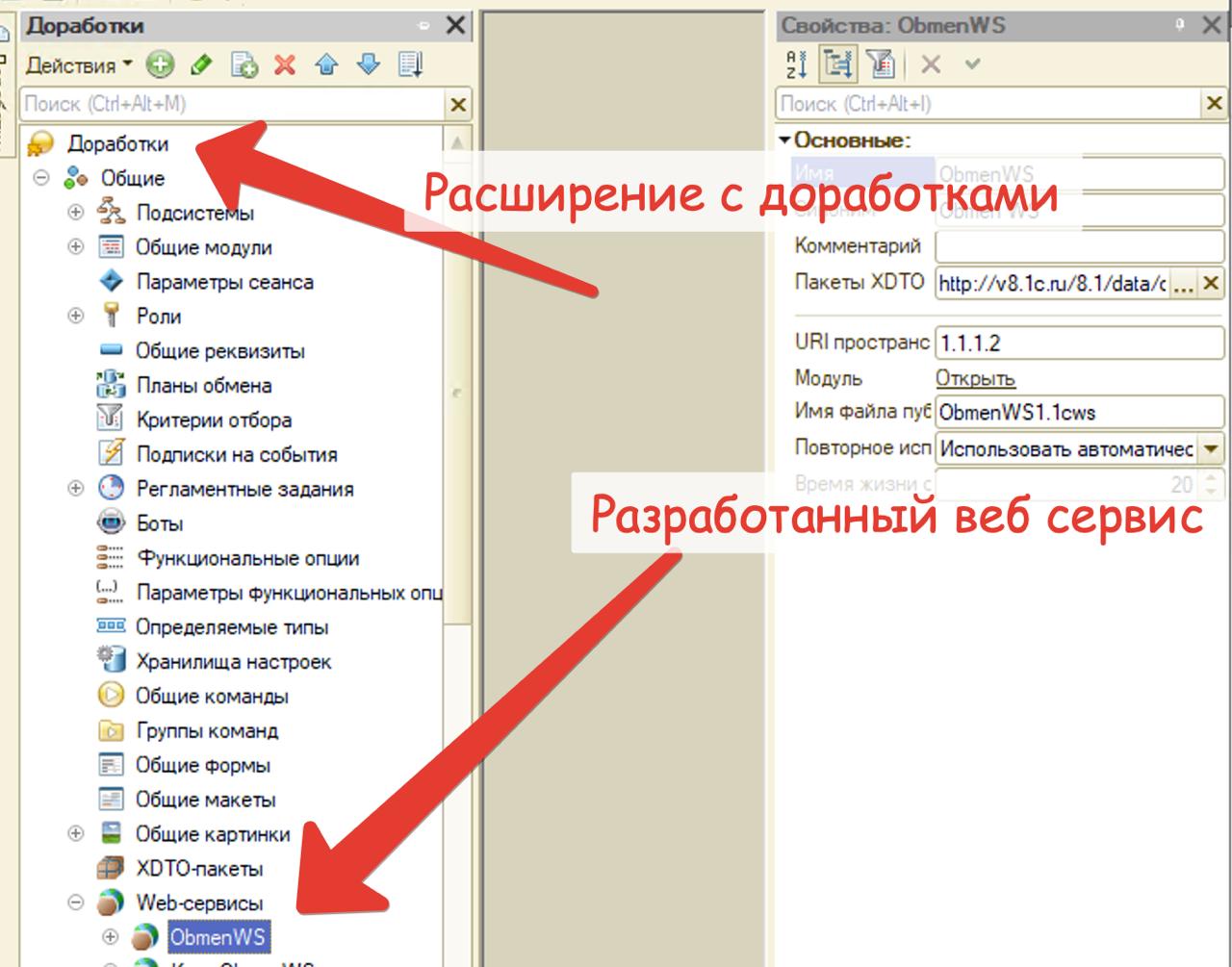Image resolution: width=1232 pixels, height=967 pixels.
Task: Expand the Подсистемы node
Action: click(x=76, y=213)
